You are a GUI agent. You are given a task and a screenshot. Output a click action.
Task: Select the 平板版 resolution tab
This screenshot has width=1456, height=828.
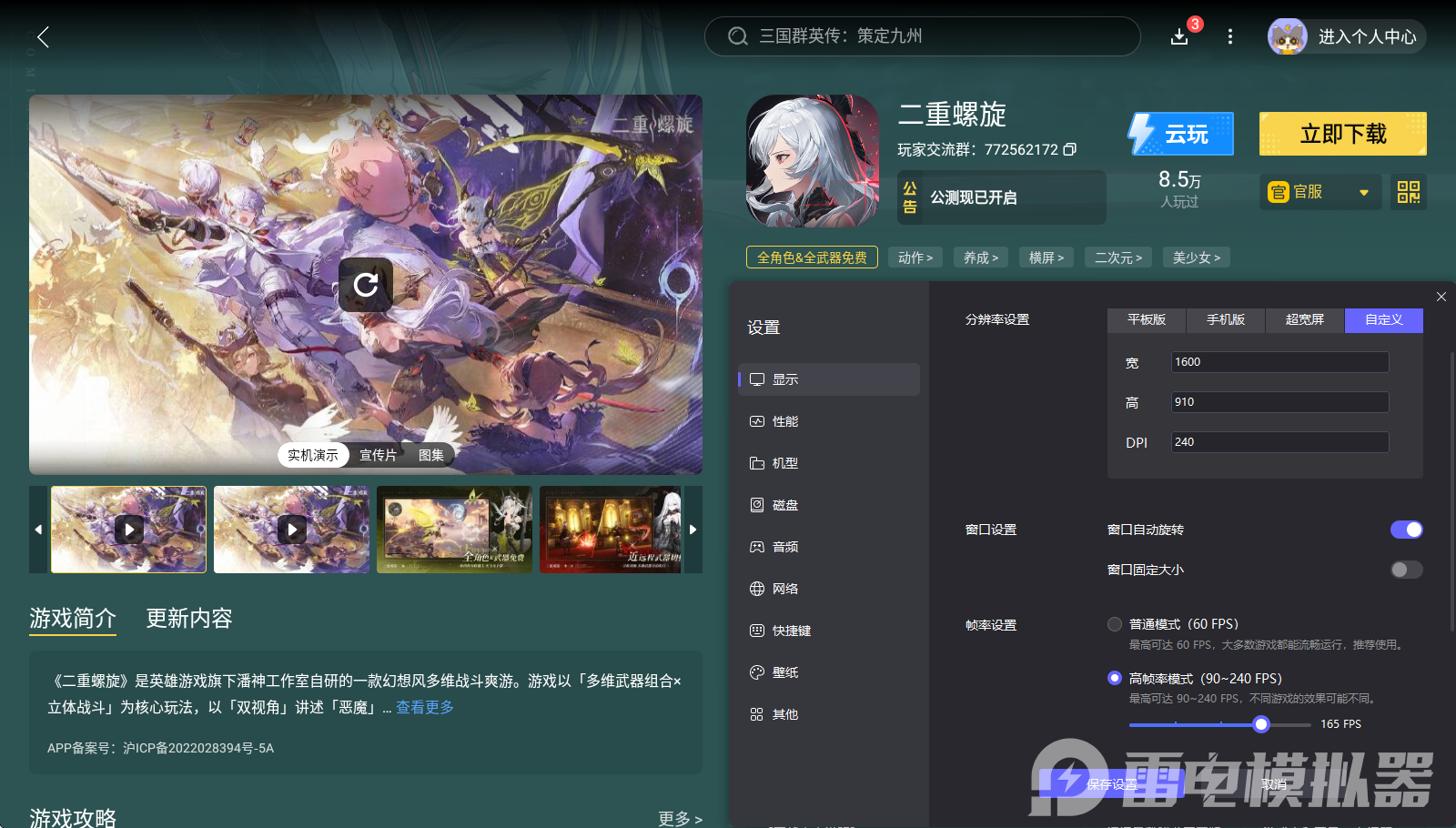[1147, 320]
